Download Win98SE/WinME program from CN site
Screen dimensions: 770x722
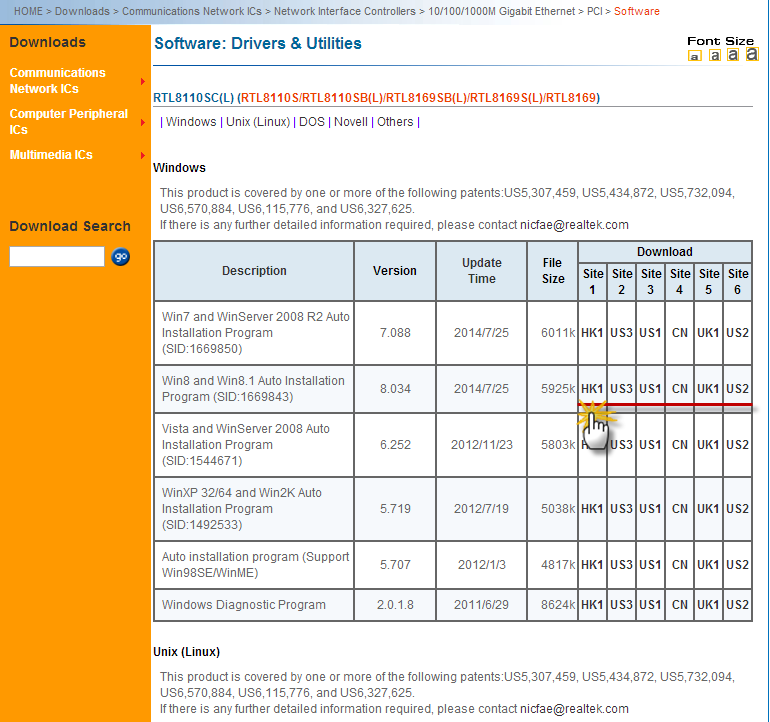tap(680, 565)
